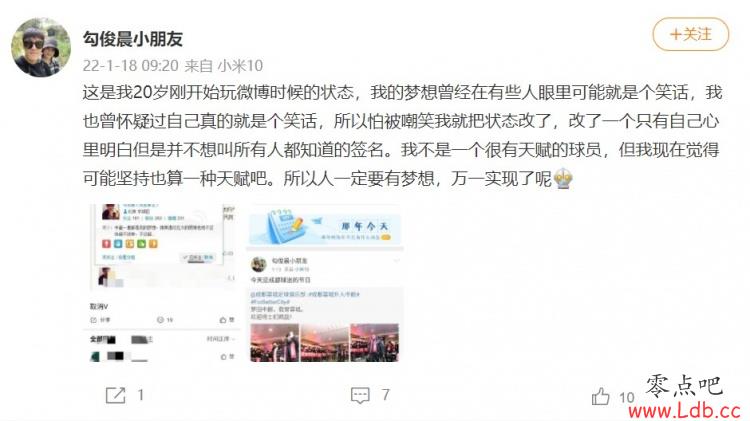The width and height of the screenshot is (750, 421).
Task: Click the robot emoji after the post text
Action: (x=563, y=179)
